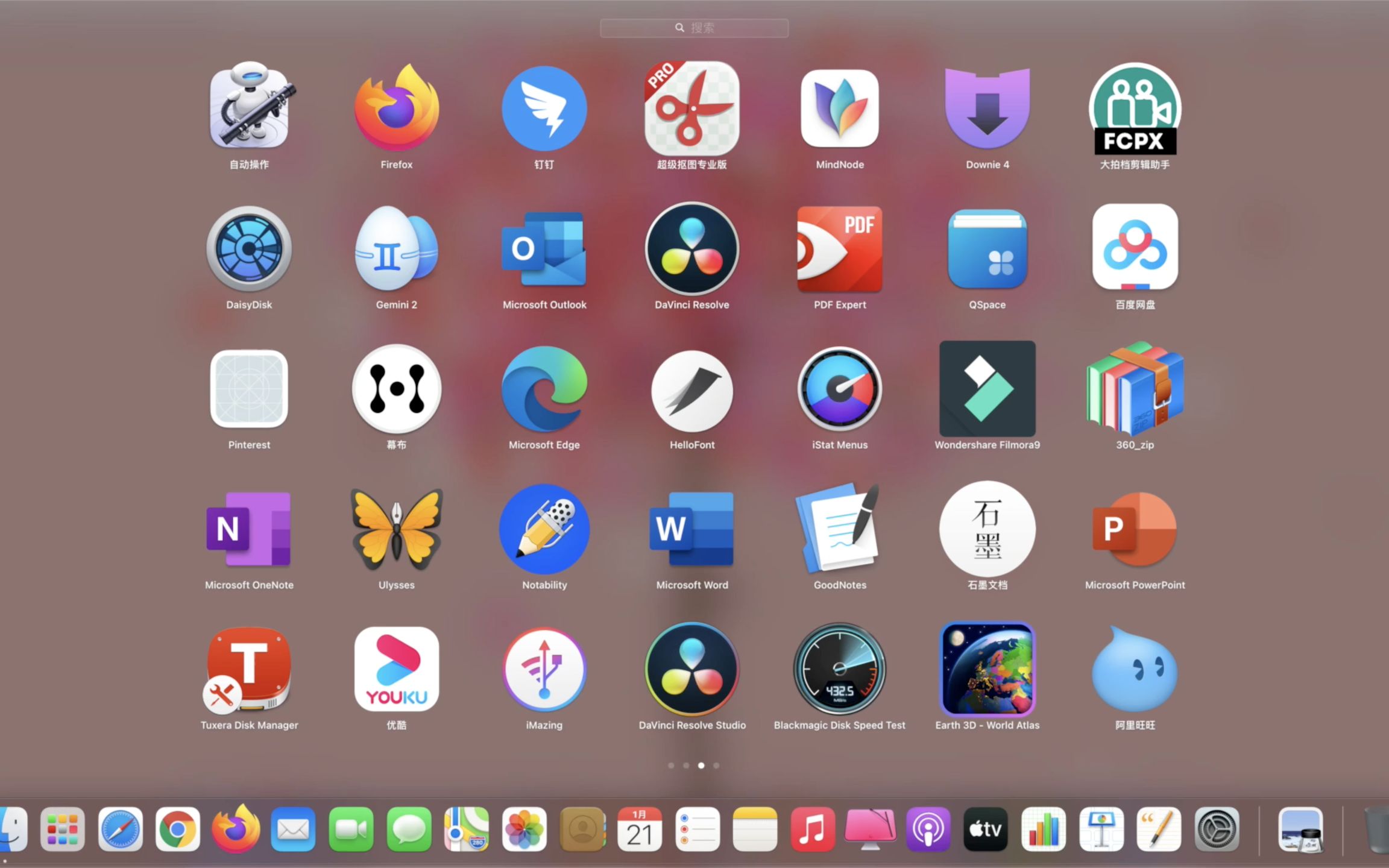Open Ulysses butterfly app
This screenshot has width=1389, height=868.
pyautogui.click(x=397, y=529)
